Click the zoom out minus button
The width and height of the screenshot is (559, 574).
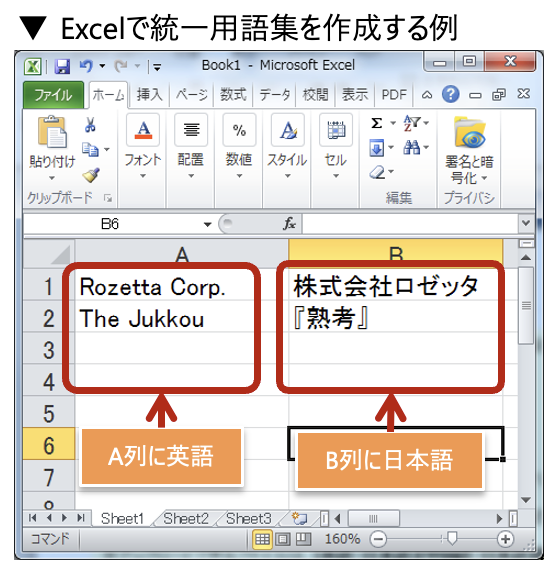point(378,539)
